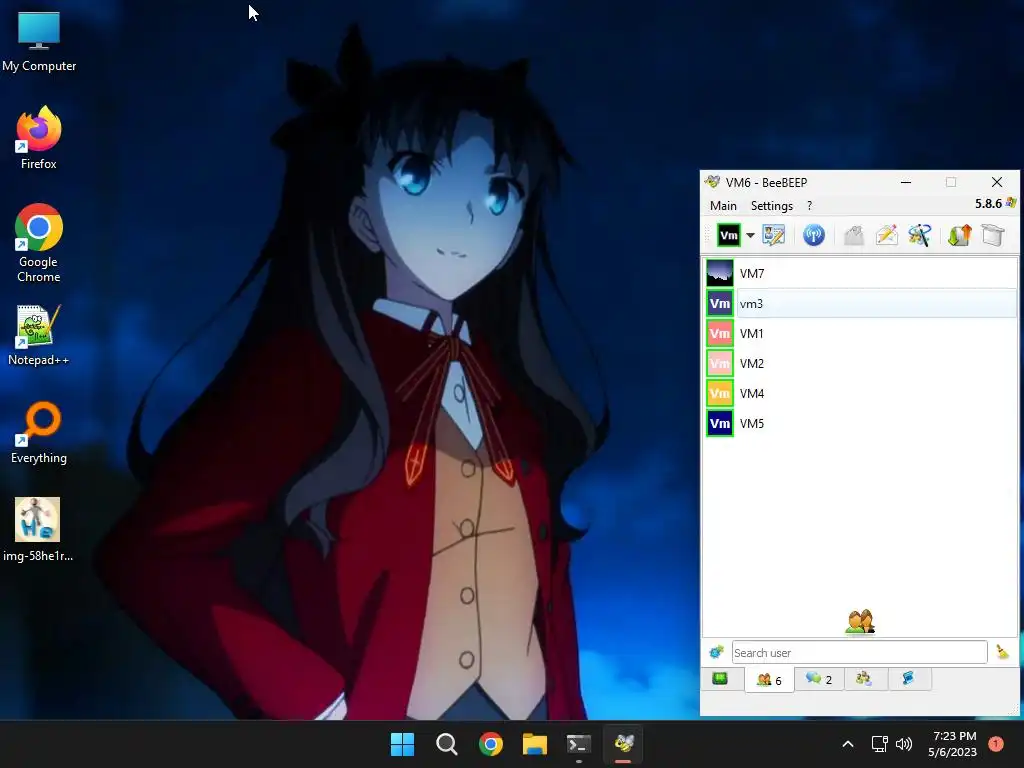Open Google Chrome desktop shortcut
Image resolution: width=1024 pixels, height=768 pixels.
coord(39,243)
